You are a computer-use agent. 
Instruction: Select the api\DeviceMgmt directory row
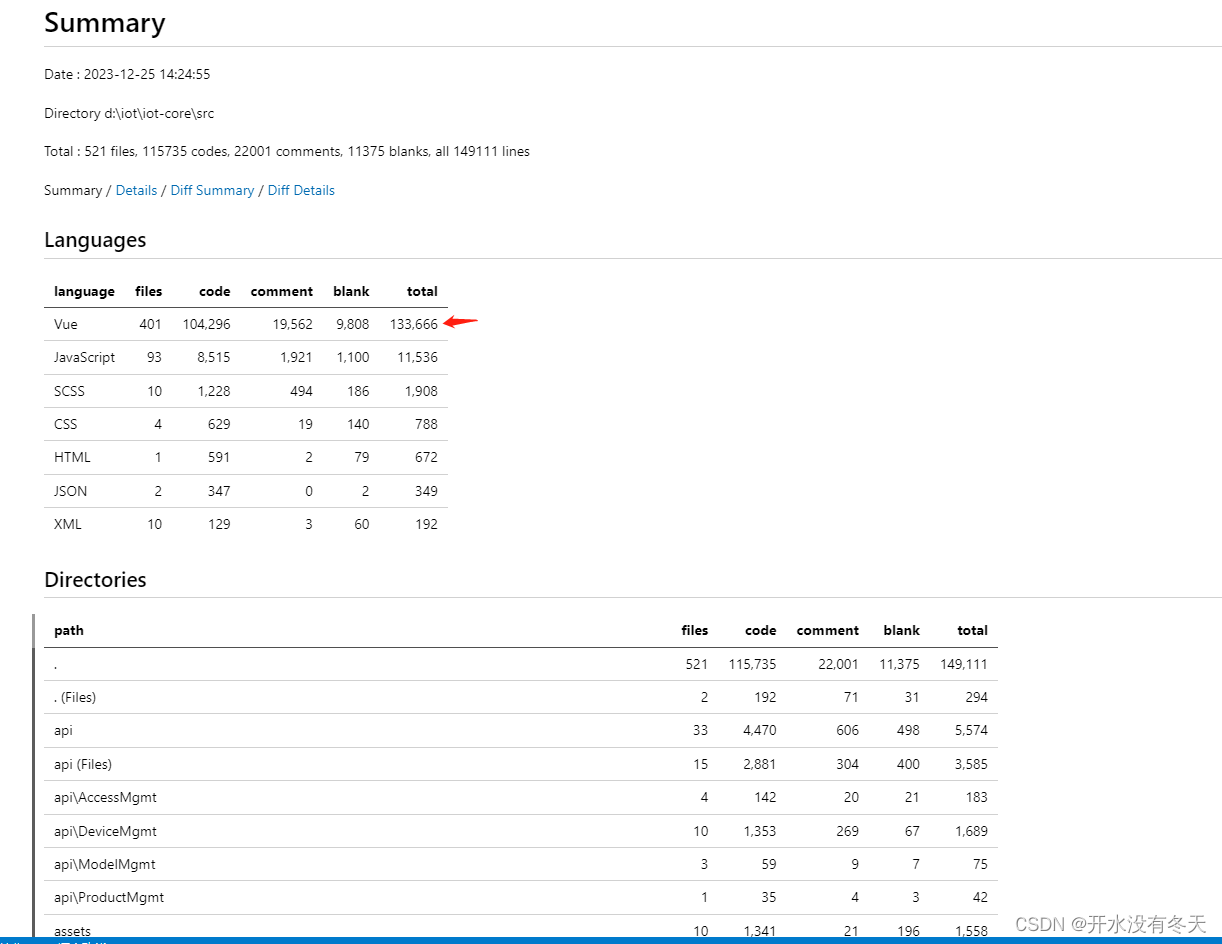coord(521,831)
